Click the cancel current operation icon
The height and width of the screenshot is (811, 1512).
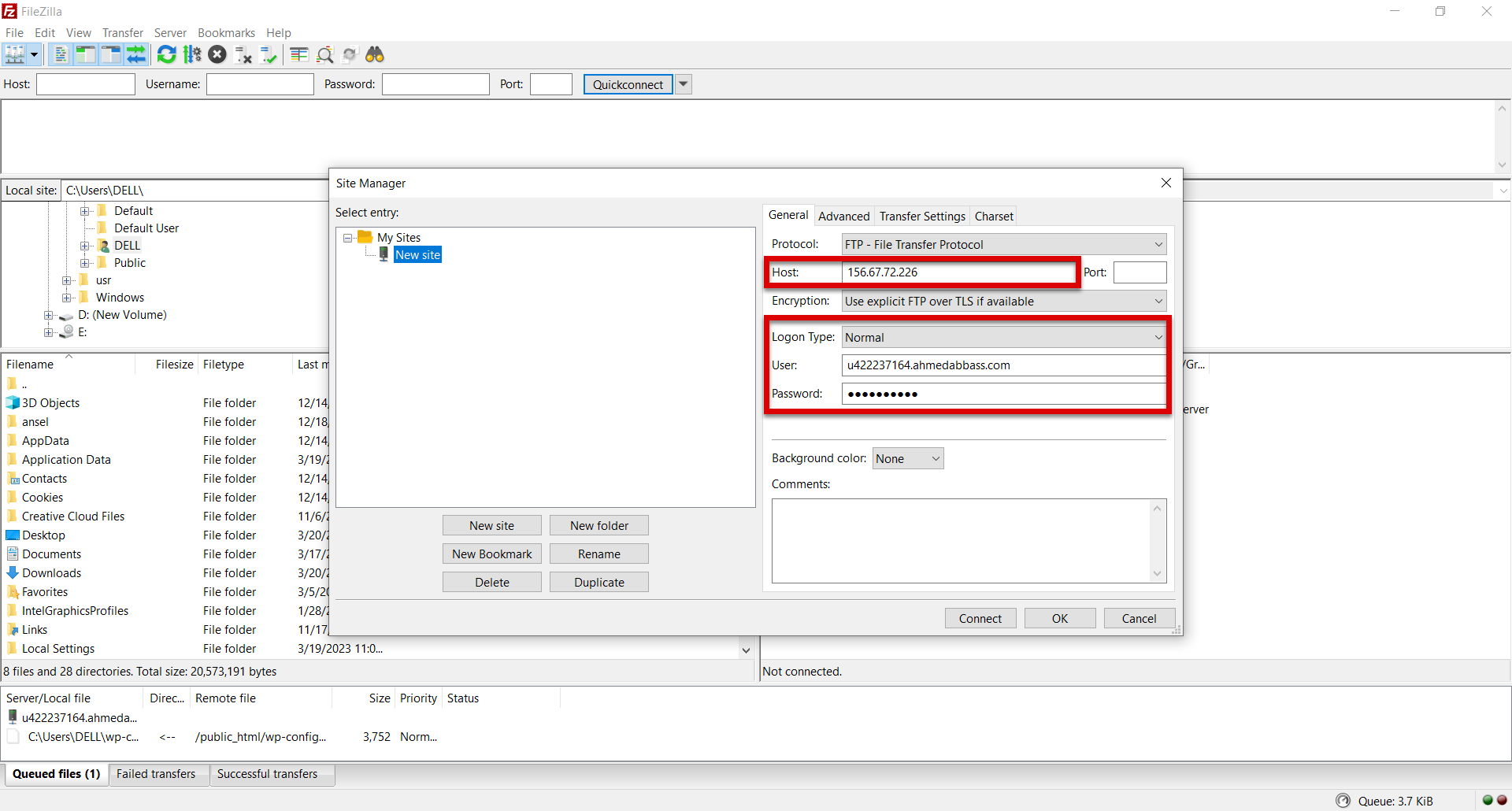click(217, 54)
